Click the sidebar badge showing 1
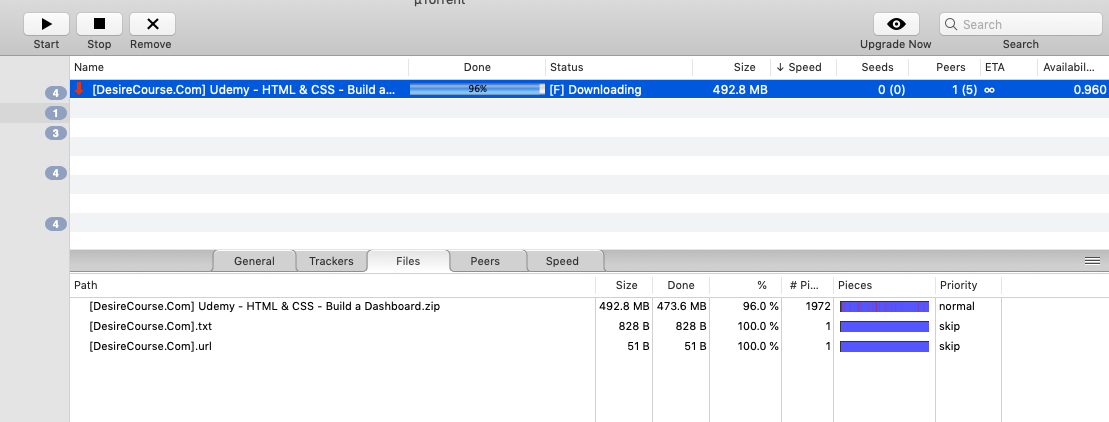The image size is (1109, 422). pyautogui.click(x=55, y=112)
